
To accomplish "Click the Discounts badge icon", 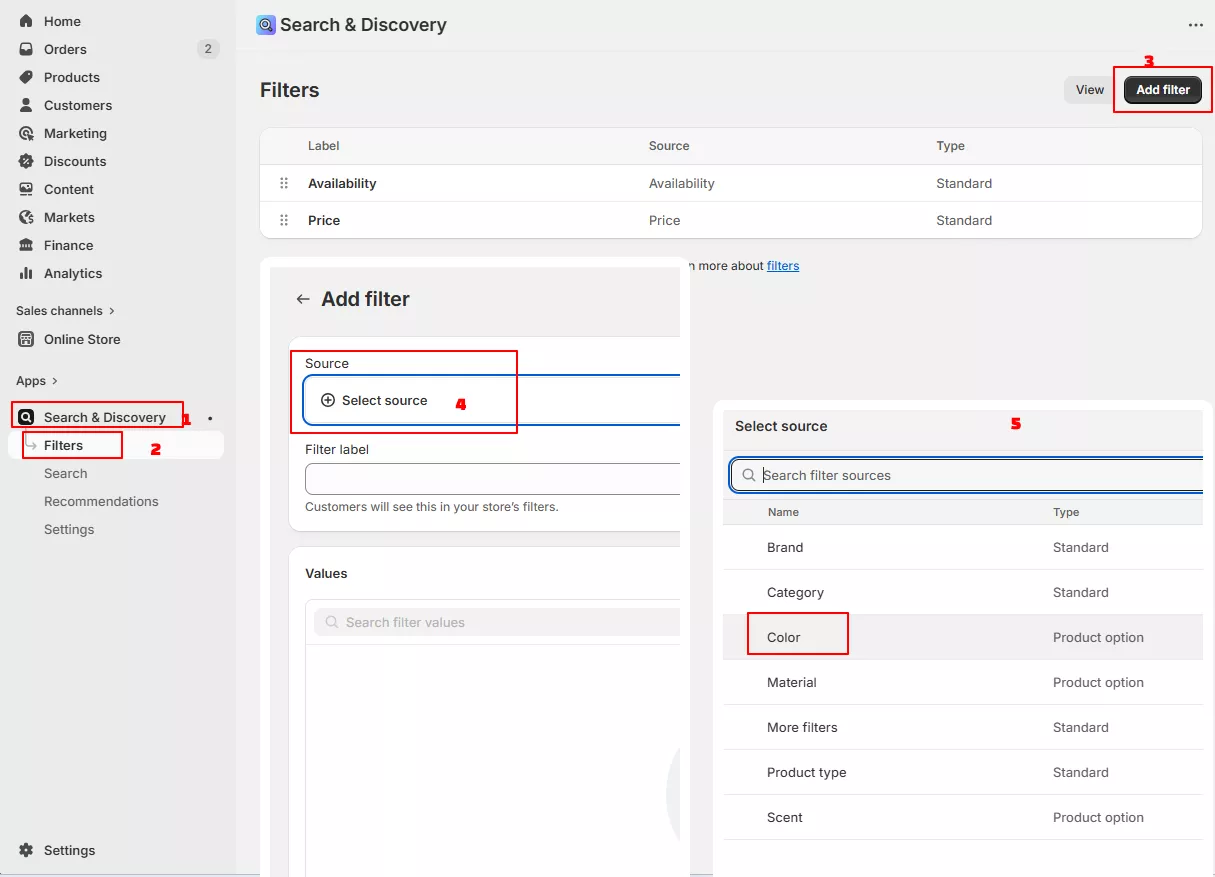I will [26, 161].
